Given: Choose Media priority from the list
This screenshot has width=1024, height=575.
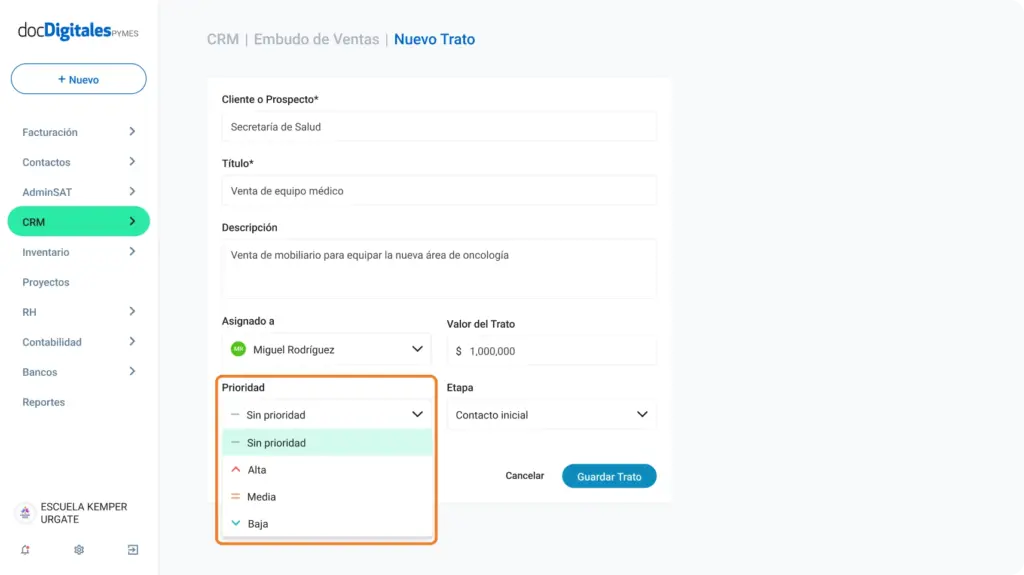Looking at the screenshot, I should point(327,497).
